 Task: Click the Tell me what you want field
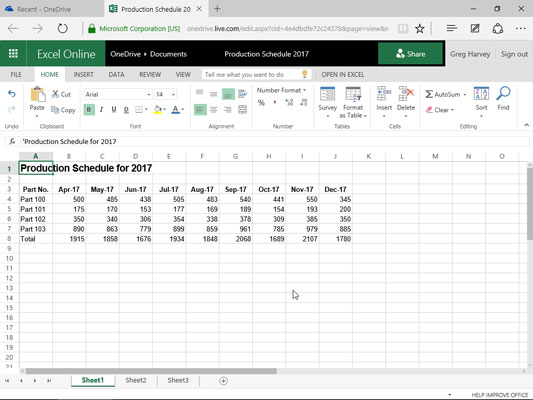[x=252, y=74]
